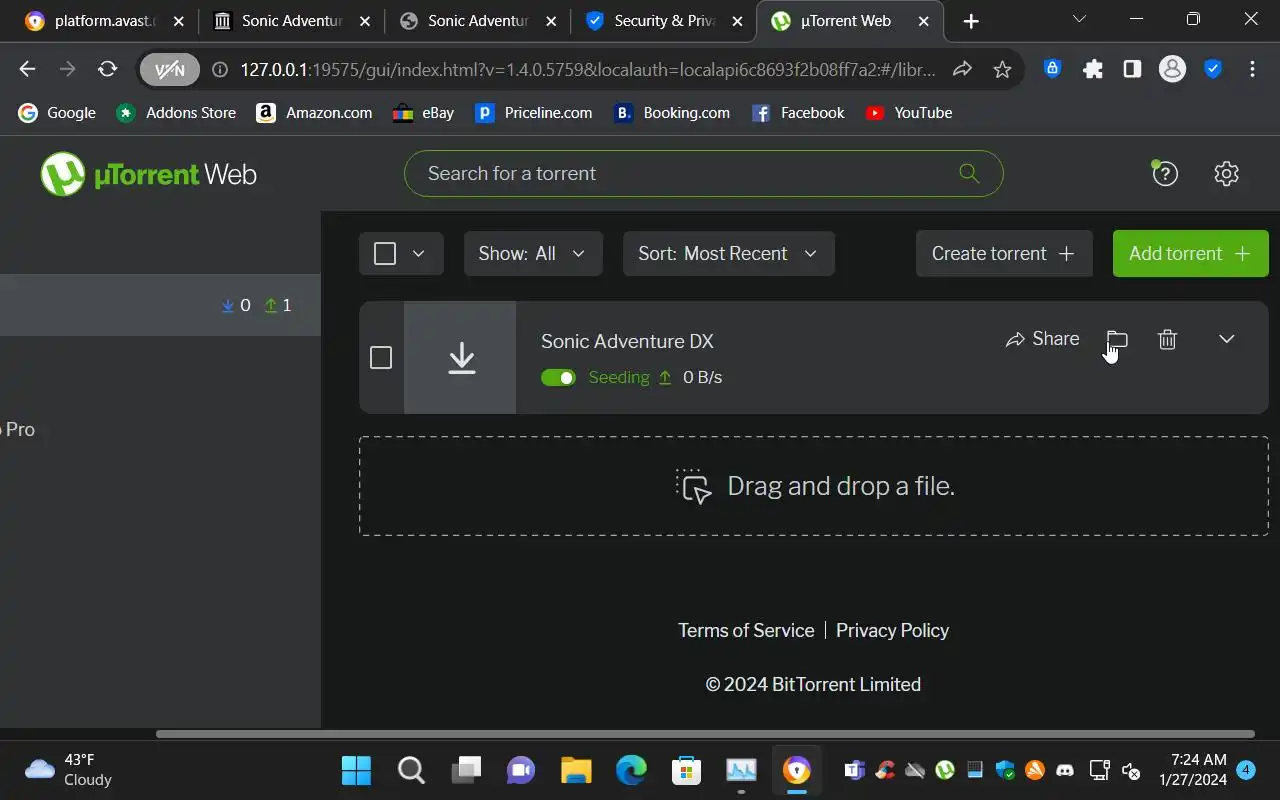This screenshot has width=1280, height=800.
Task: Open the weather widget showing 43°F
Action: (x=68, y=770)
